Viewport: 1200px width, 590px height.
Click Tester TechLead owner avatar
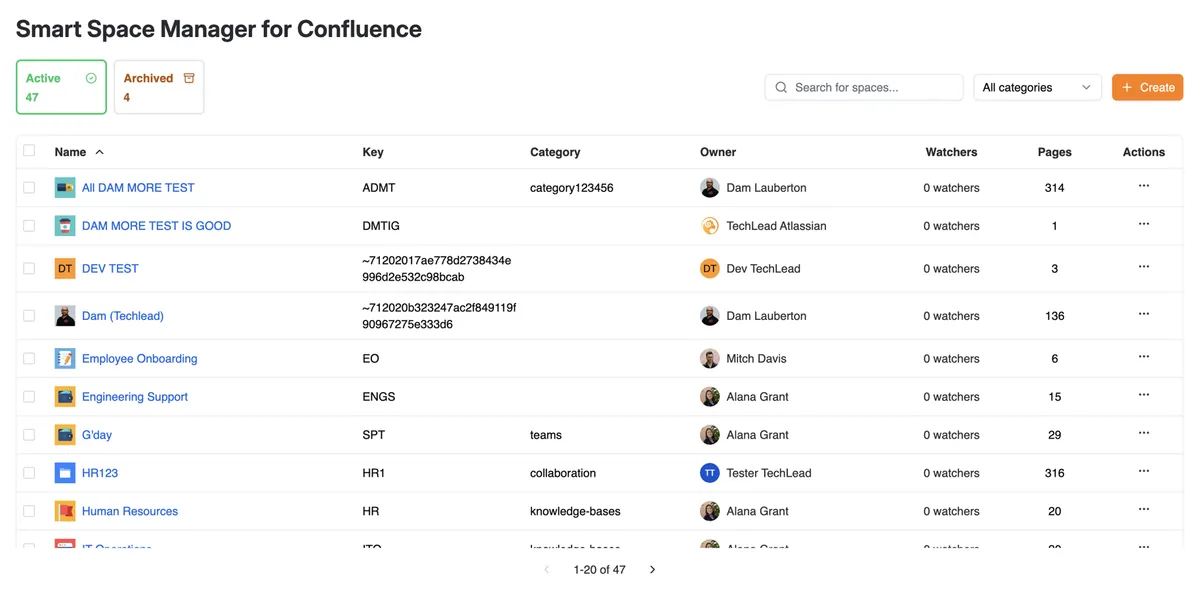[710, 472]
